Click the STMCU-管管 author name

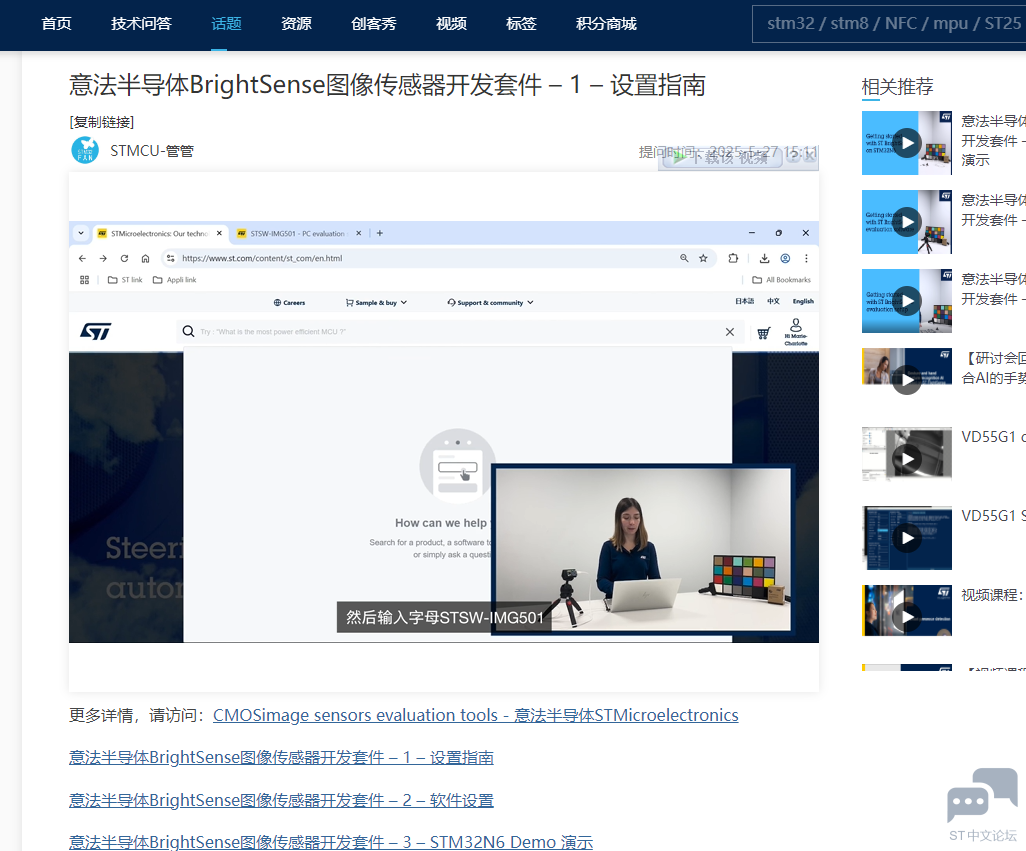coord(152,151)
